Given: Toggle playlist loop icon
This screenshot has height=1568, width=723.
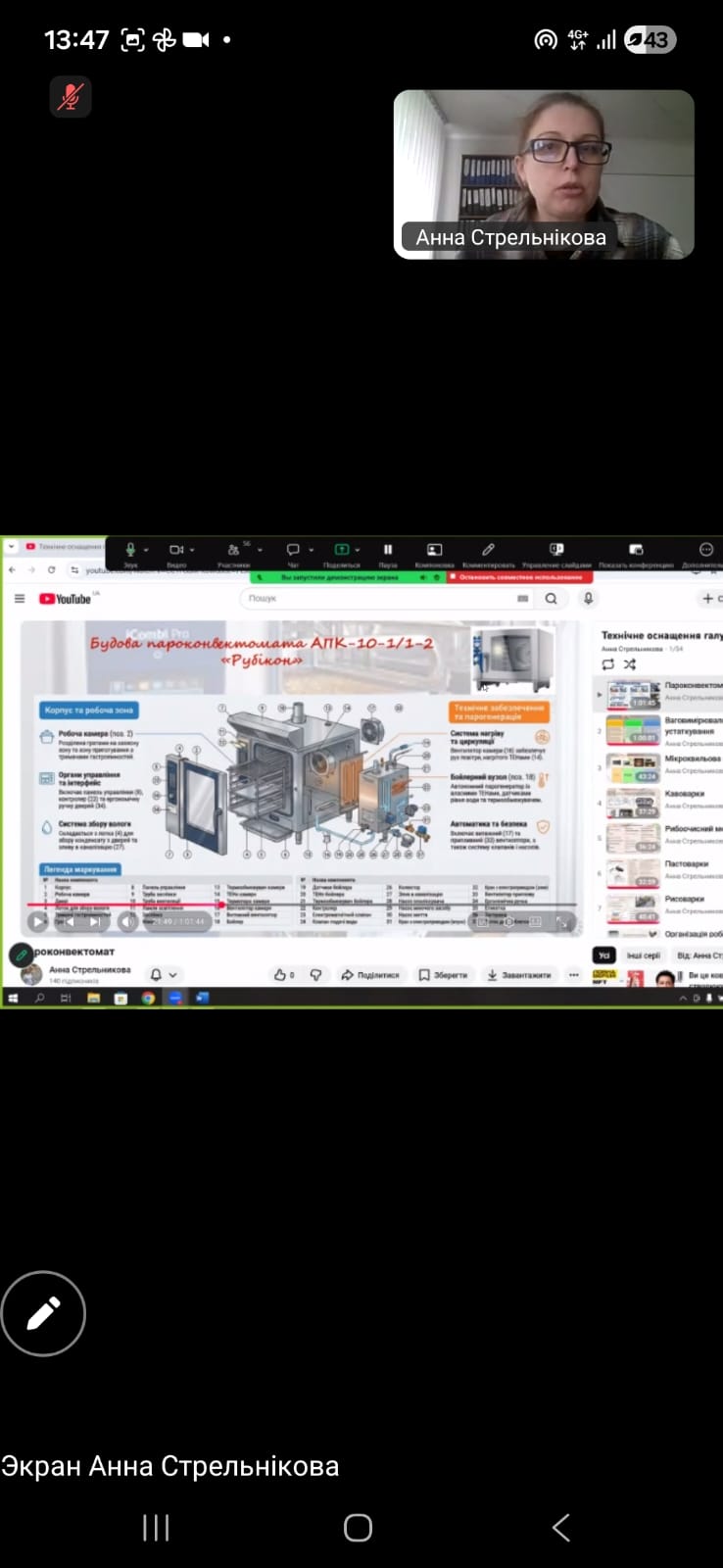Looking at the screenshot, I should click(x=607, y=664).
